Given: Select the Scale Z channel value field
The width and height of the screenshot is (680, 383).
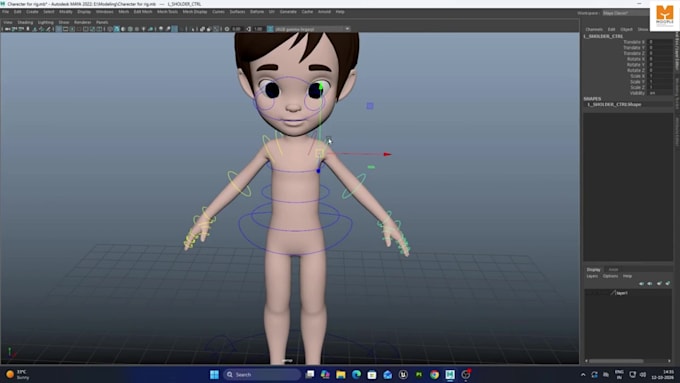Looking at the screenshot, I should pyautogui.click(x=660, y=87).
